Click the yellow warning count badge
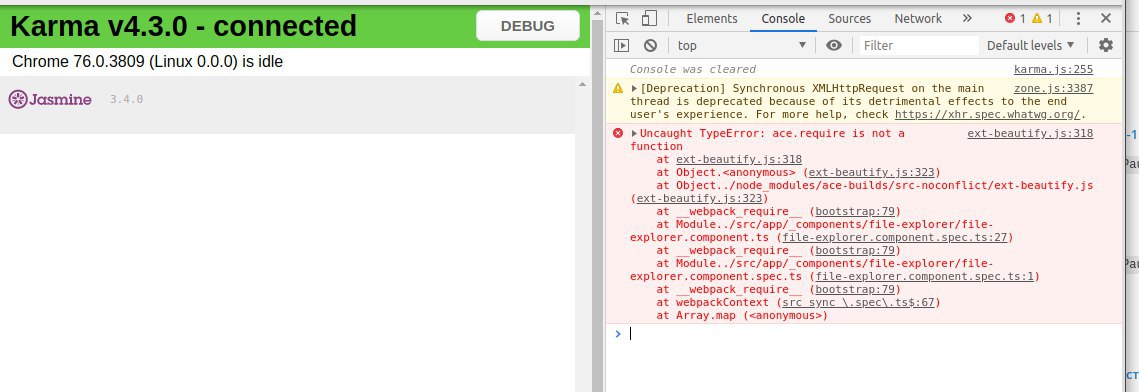Image resolution: width=1139 pixels, height=392 pixels. coord(1042,19)
